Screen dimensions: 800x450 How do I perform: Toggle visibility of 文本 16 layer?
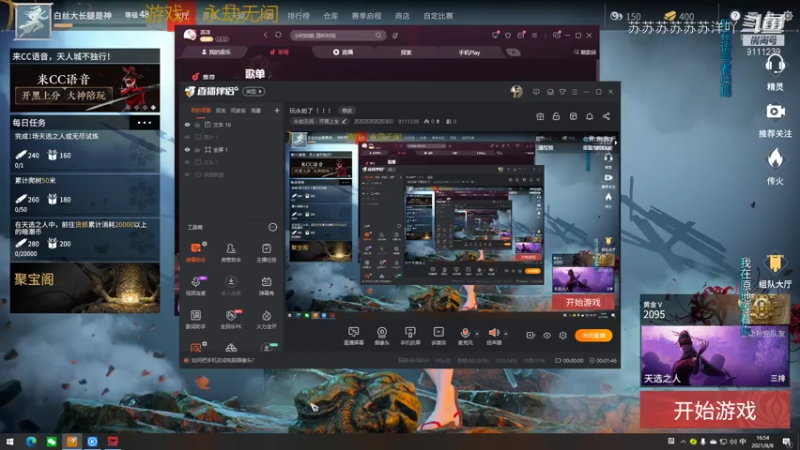pos(187,124)
